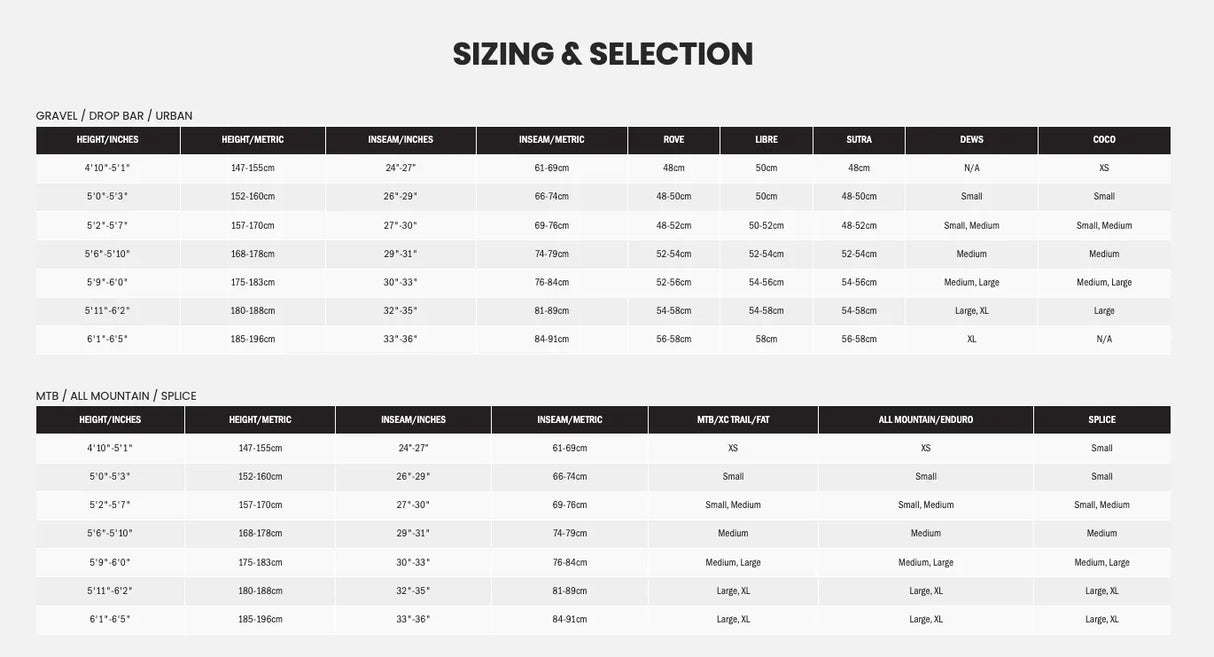This screenshot has height=657, width=1214.
Task: Select the COCO column header
Action: coord(1104,140)
